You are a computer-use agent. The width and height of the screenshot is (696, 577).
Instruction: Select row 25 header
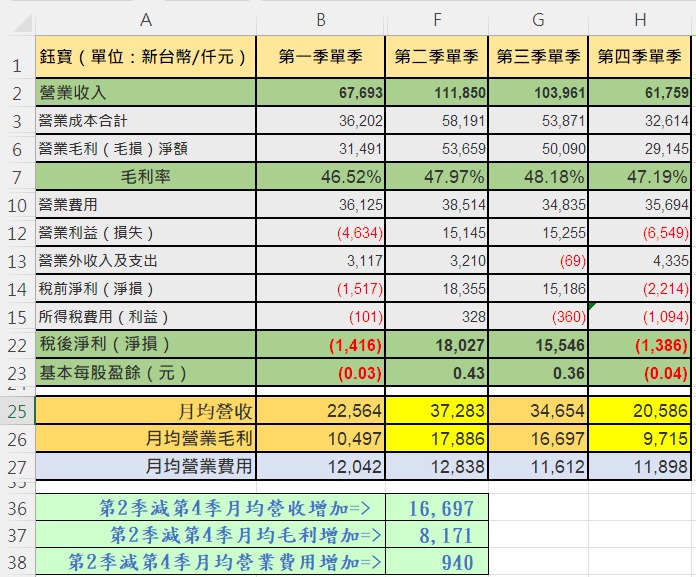(17, 411)
